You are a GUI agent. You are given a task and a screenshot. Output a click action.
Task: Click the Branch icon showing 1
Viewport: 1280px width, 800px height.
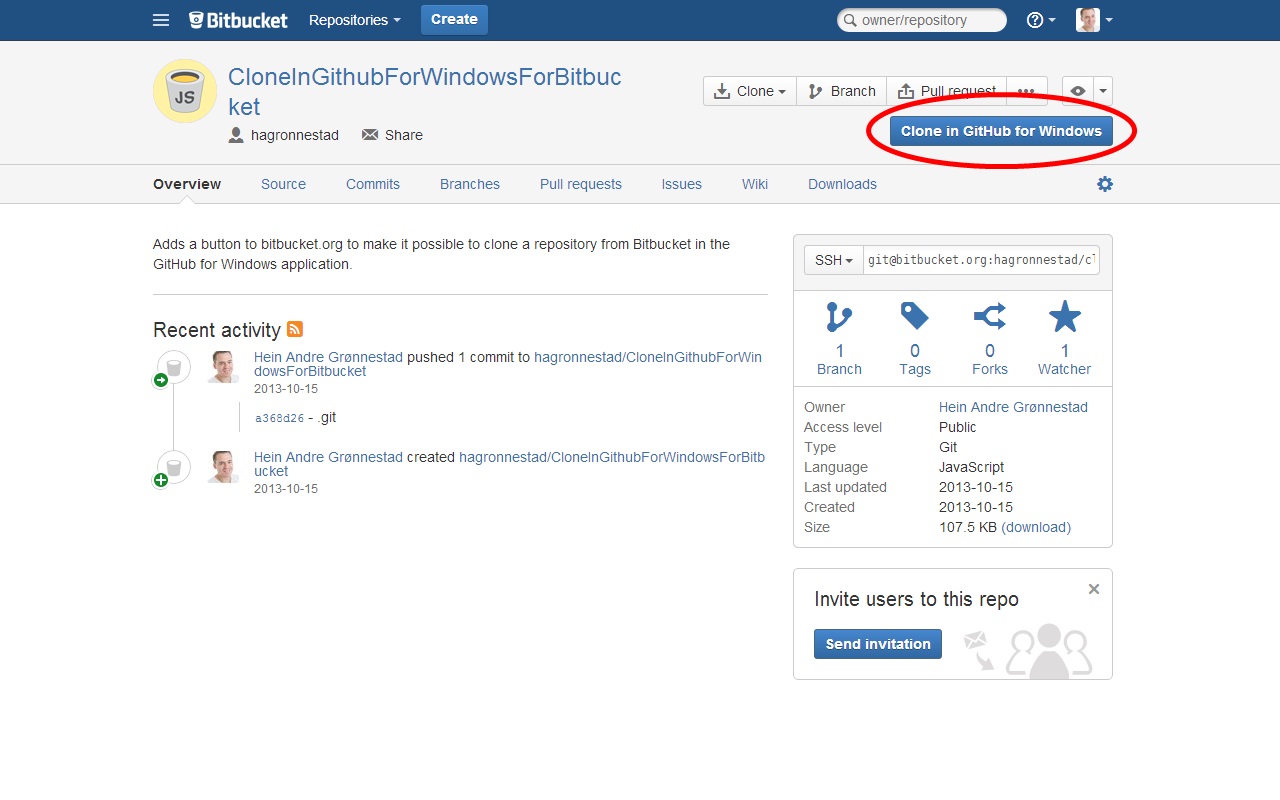tap(839, 317)
